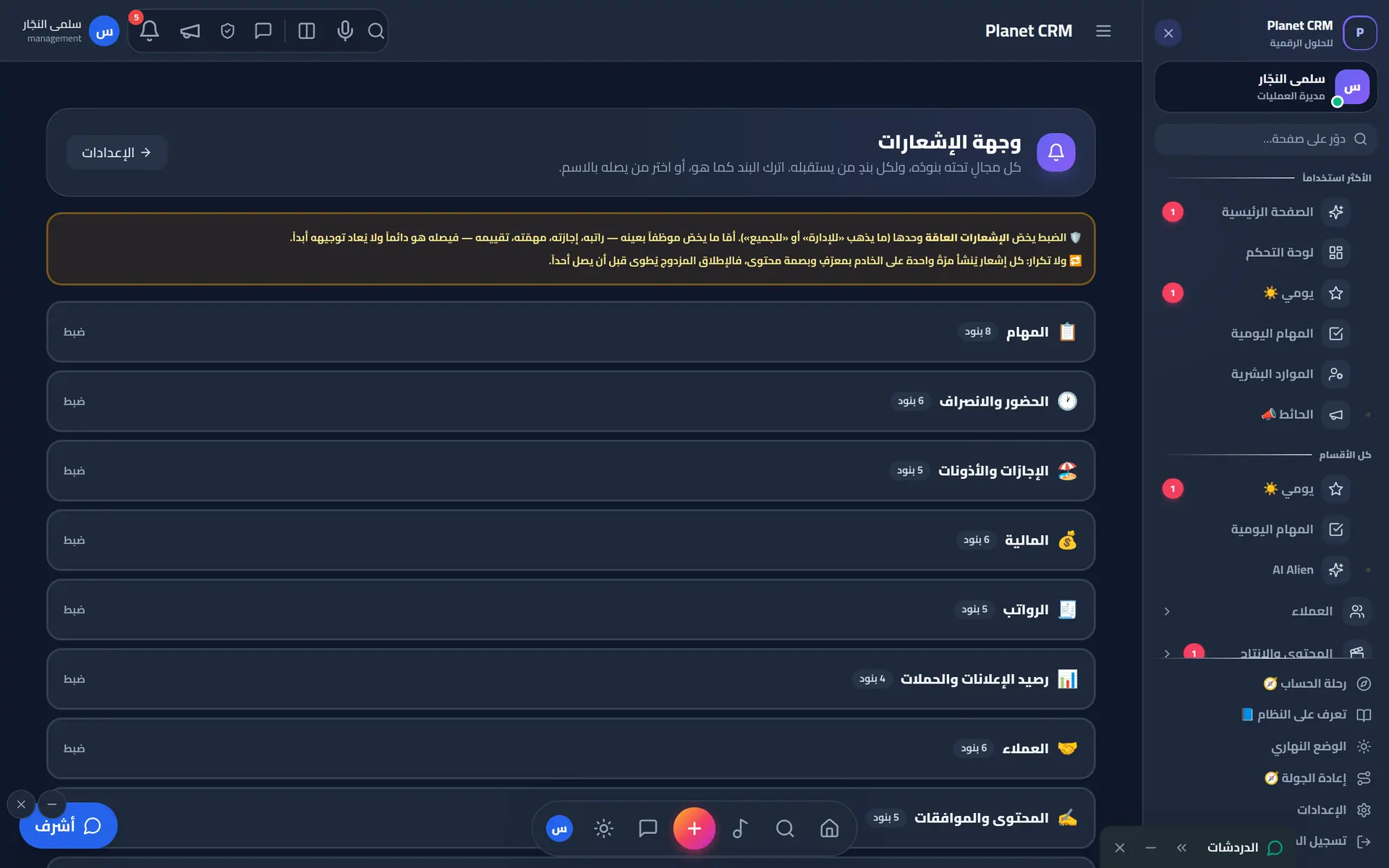Expand chats panel with double chevron icon
The image size is (1389, 868).
pos(1181,848)
